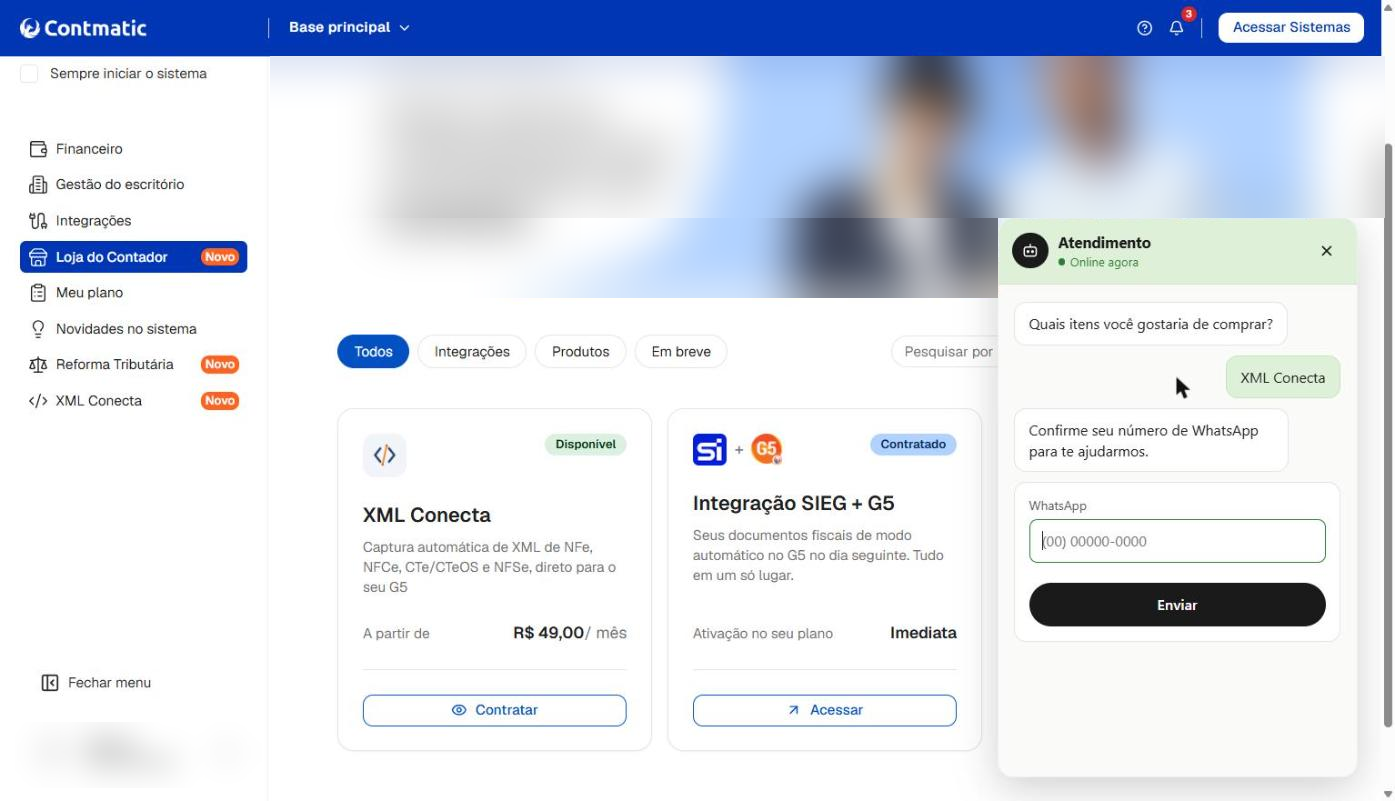
Task: Click the XML Conecta code icon in sidebar
Action: (39, 401)
